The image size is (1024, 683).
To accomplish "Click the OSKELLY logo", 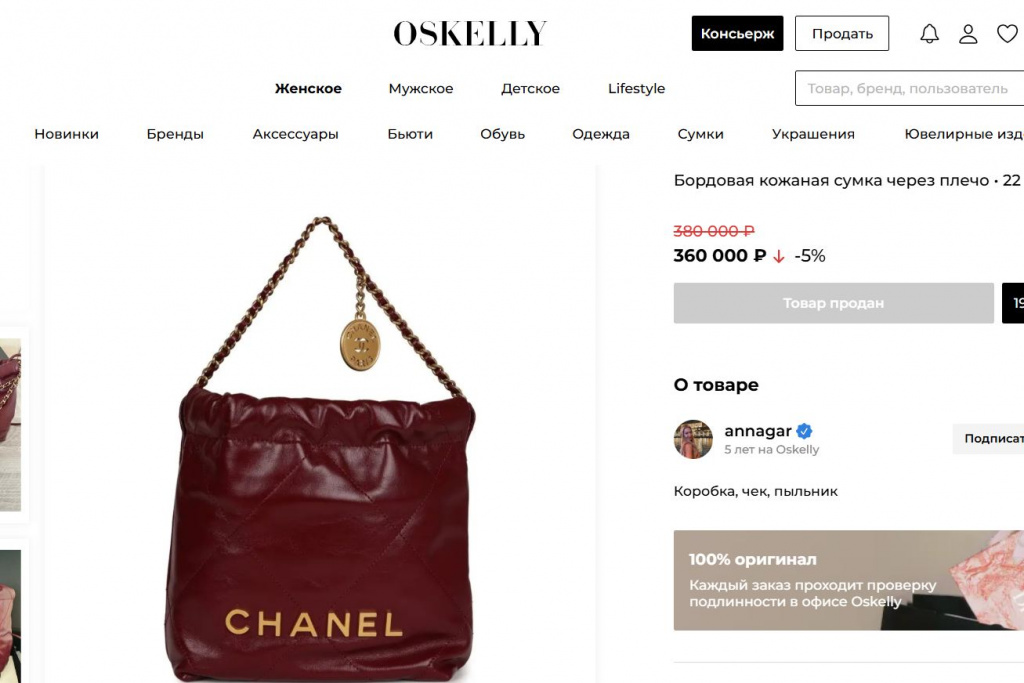I will pyautogui.click(x=470, y=33).
